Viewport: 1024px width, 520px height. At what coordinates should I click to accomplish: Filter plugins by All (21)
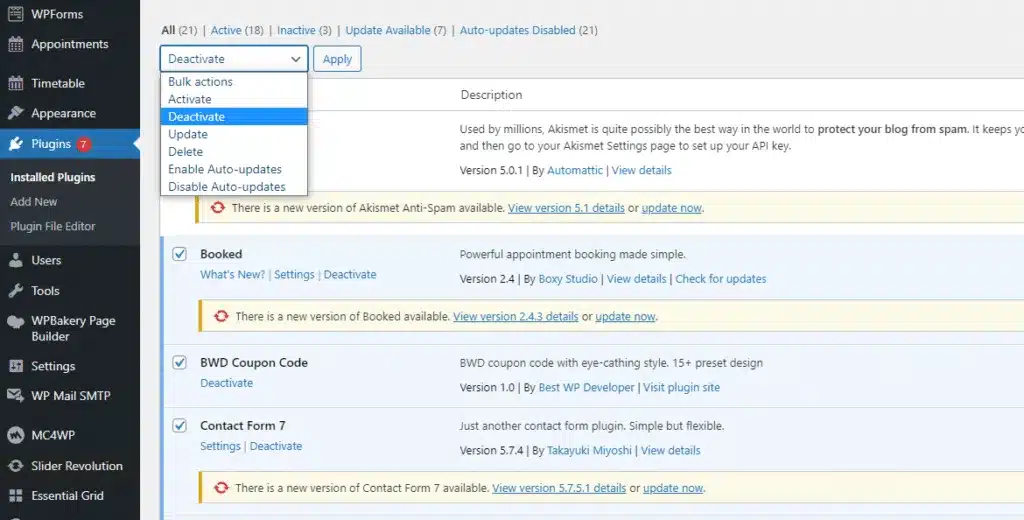pos(179,30)
